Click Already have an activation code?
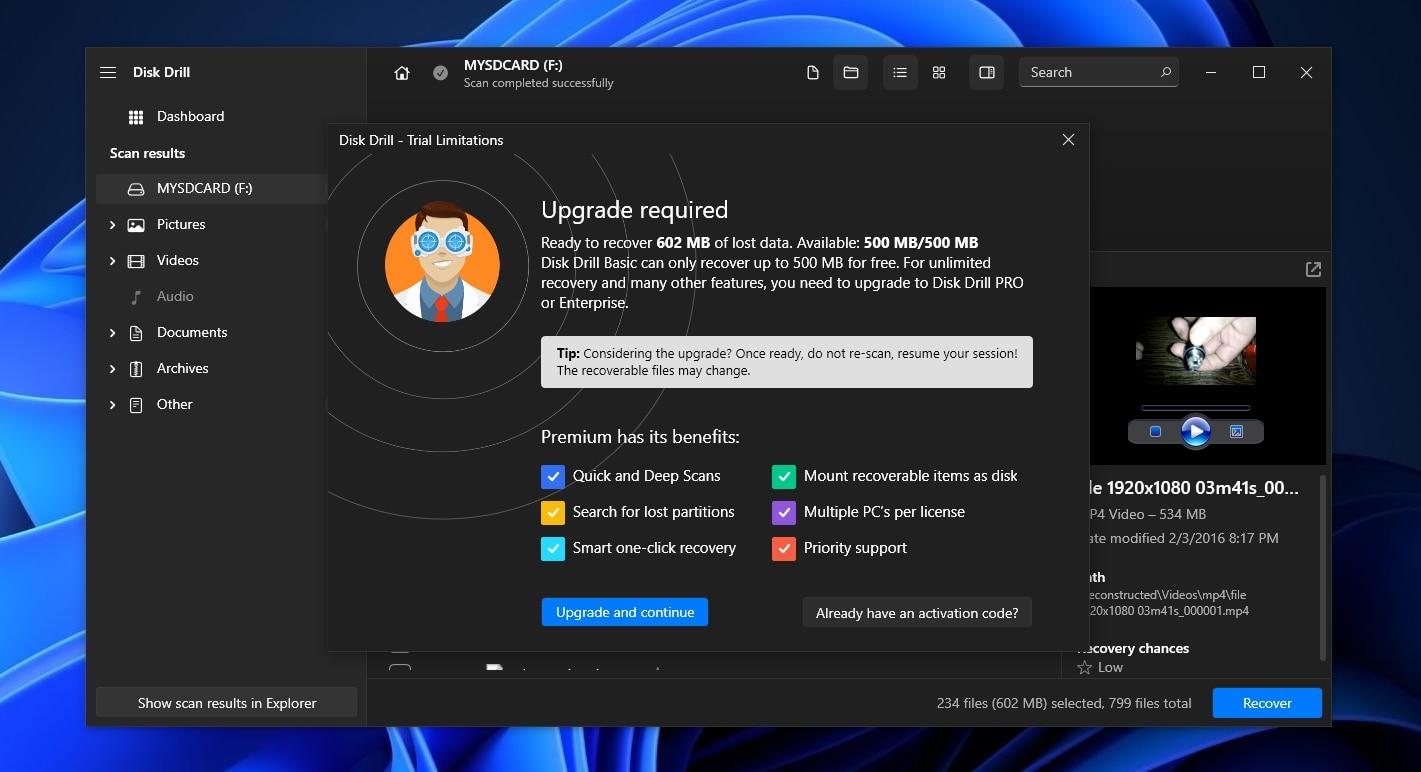This screenshot has width=1421, height=772. tap(916, 612)
